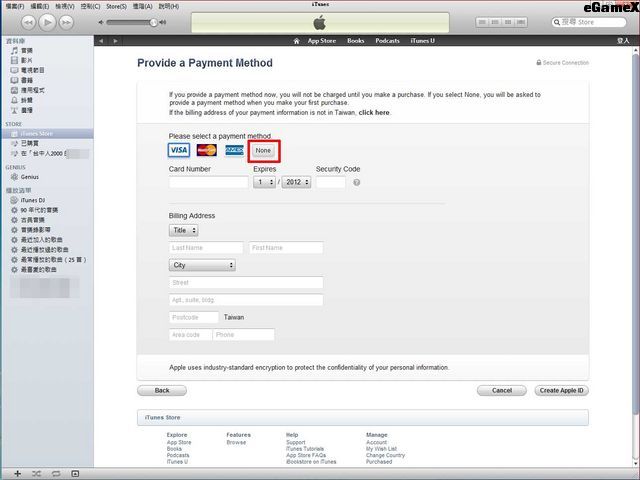The width and height of the screenshot is (640, 480).
Task: Go back with the store left arrow
Action: coord(101,41)
